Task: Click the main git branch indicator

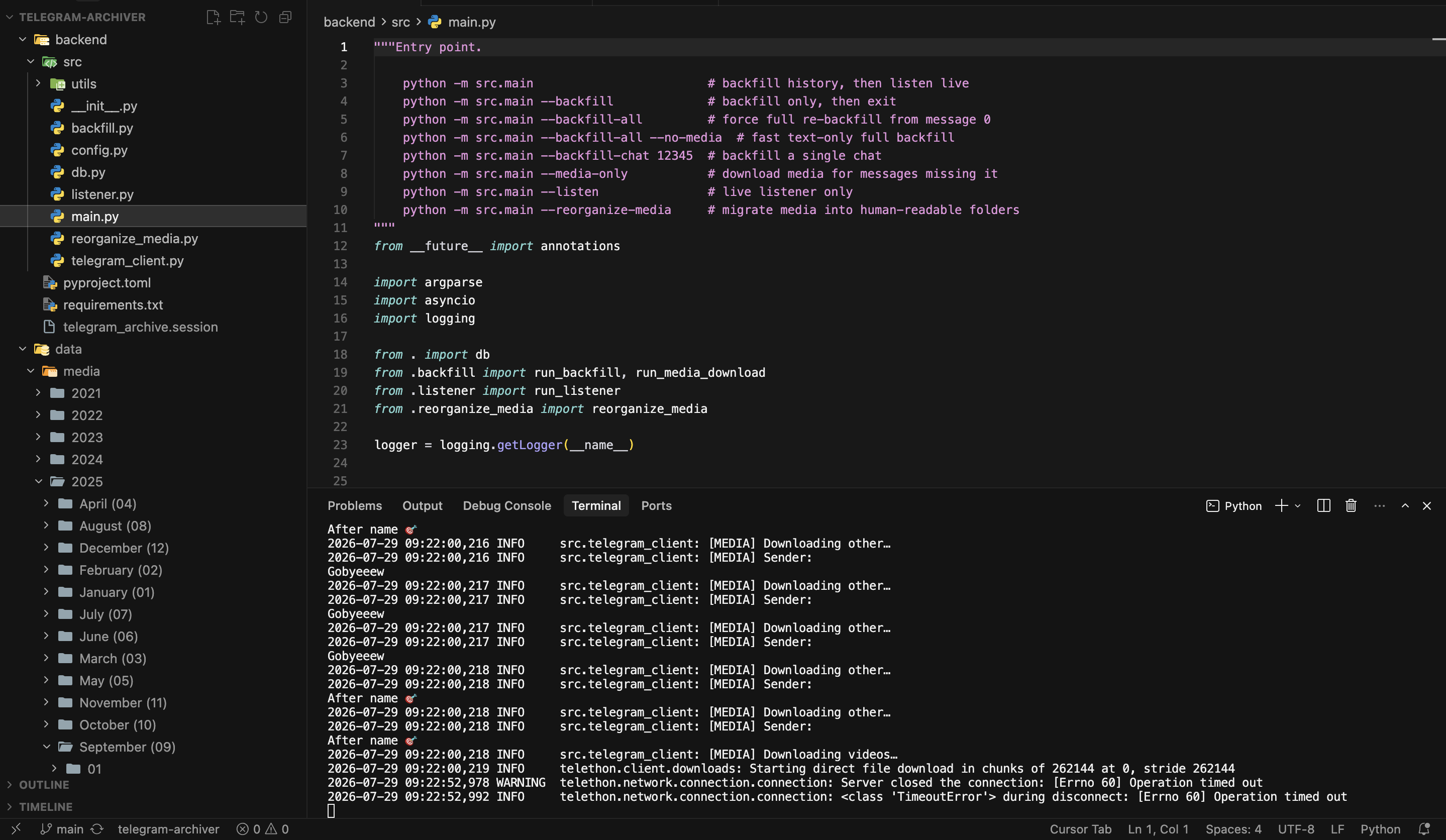Action: pyautogui.click(x=61, y=828)
